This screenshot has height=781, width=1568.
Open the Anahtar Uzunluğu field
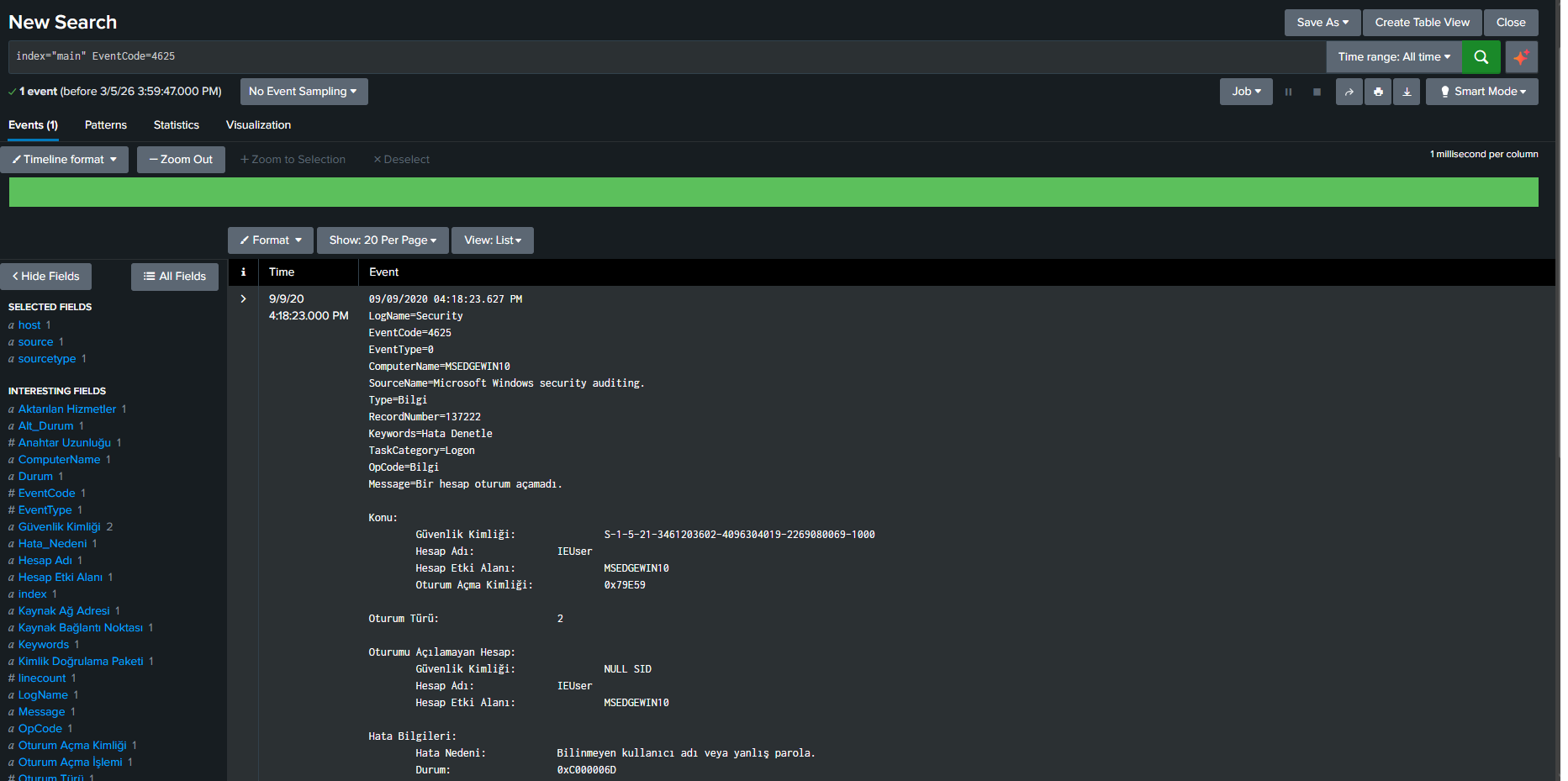coord(65,443)
